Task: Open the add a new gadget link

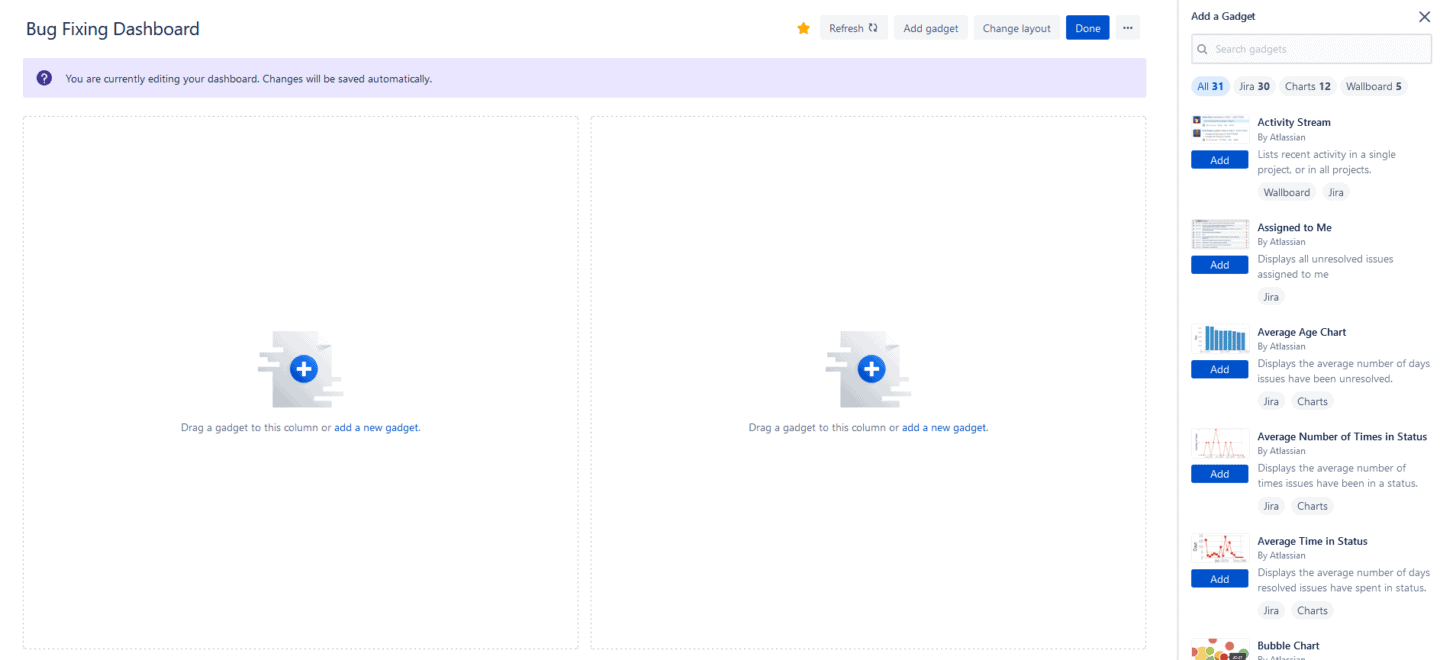Action: 376,427
